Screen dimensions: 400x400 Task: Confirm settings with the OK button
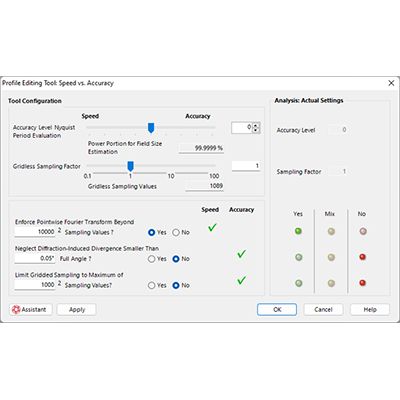pos(277,309)
